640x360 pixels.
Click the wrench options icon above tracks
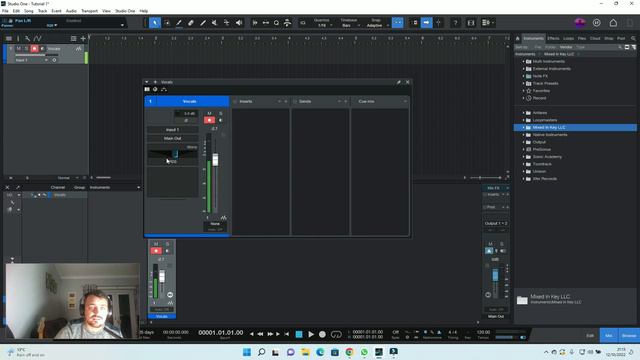coord(27,38)
